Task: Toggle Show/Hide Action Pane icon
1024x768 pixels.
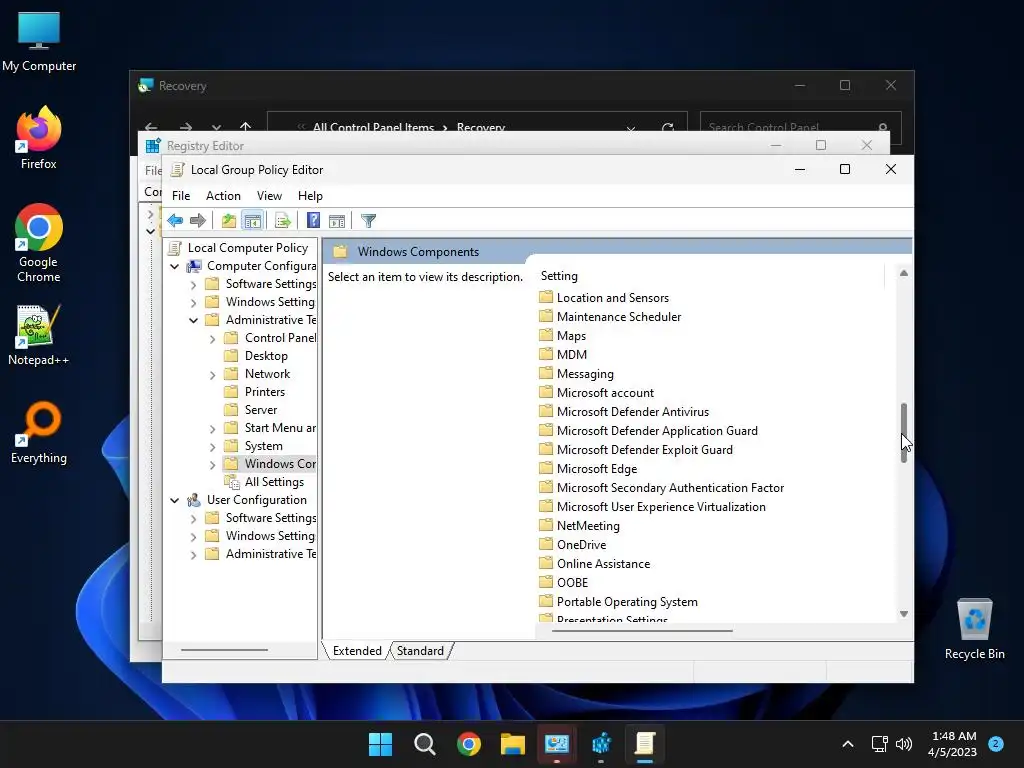Action: tap(337, 221)
